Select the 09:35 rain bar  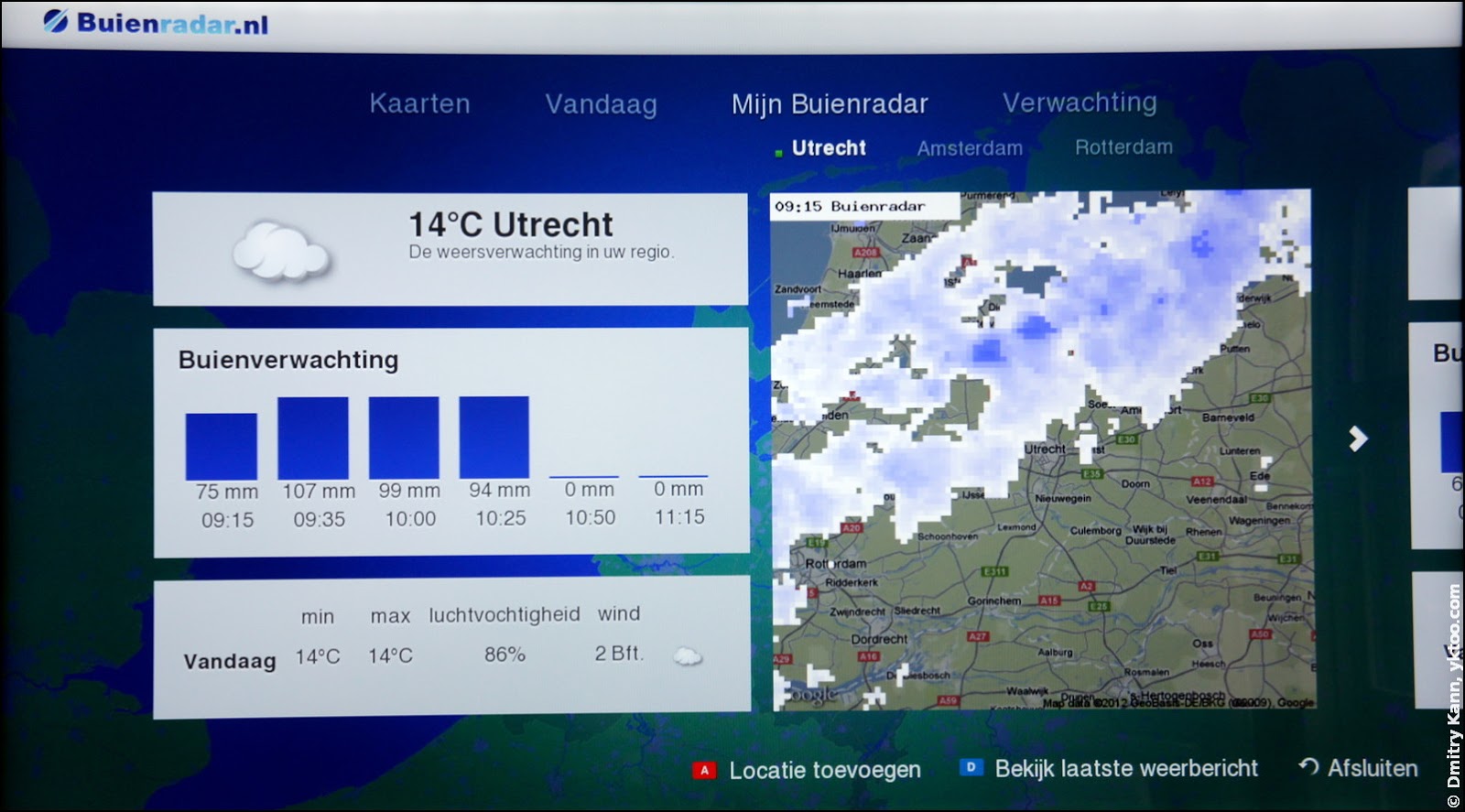(313, 438)
